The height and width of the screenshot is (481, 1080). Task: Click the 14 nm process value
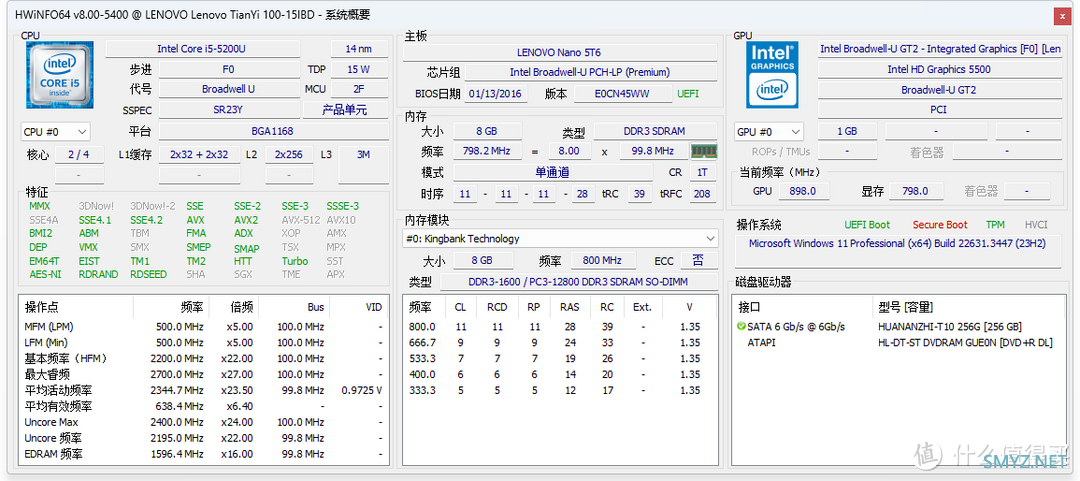359,49
